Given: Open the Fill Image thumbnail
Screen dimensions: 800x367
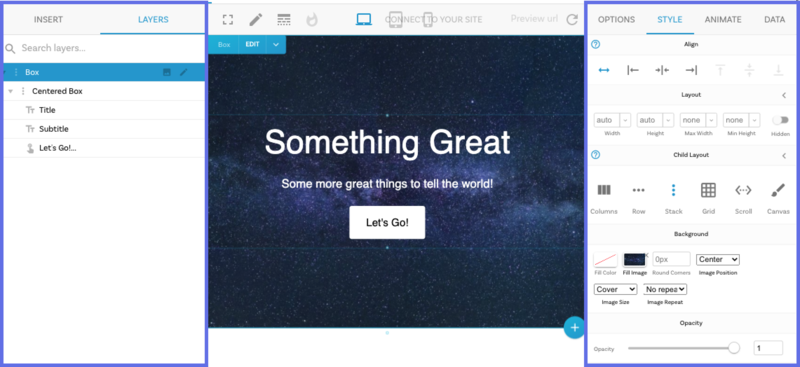Looking at the screenshot, I should point(635,260).
